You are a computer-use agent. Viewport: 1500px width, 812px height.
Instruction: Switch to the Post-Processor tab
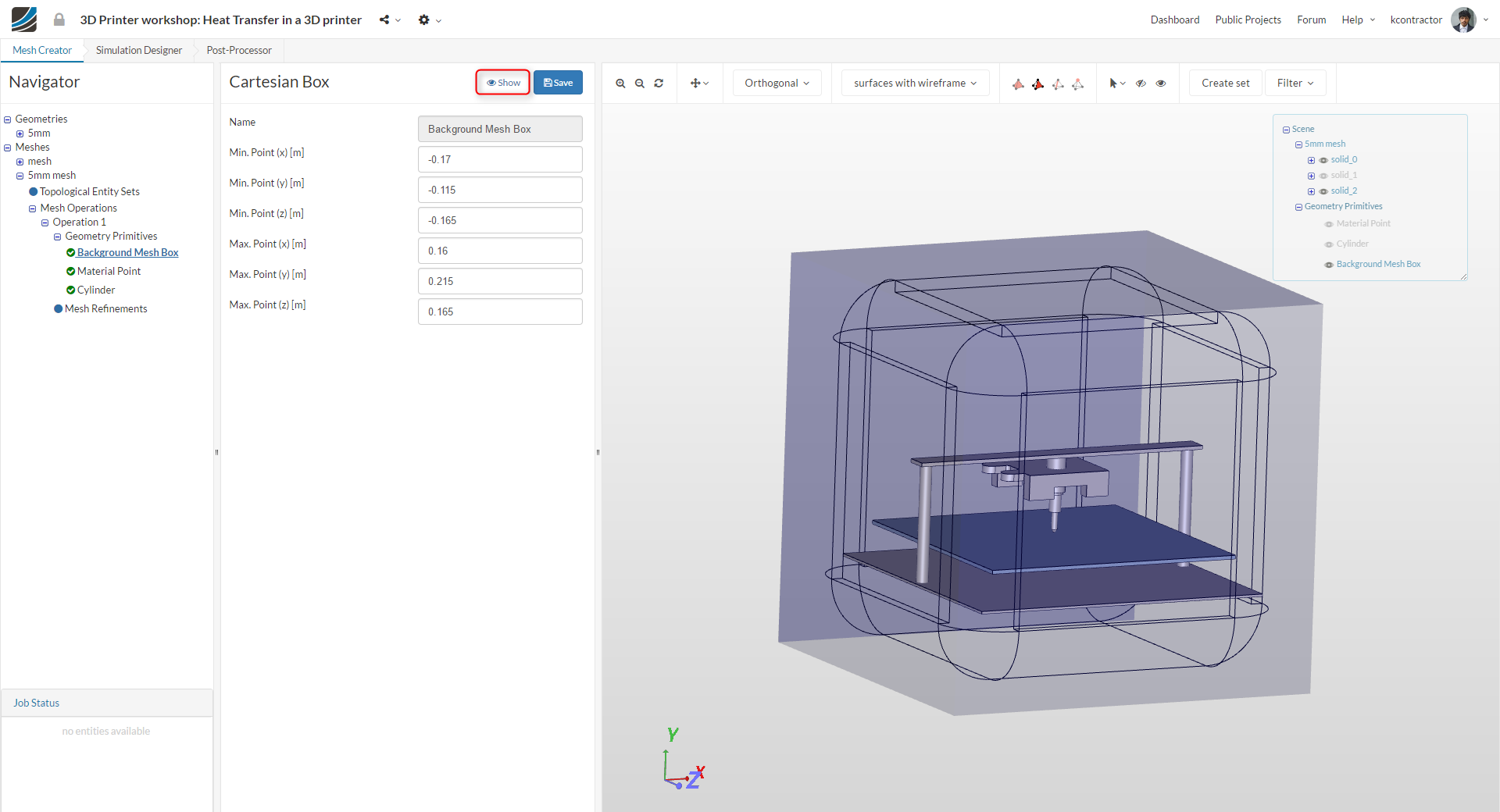click(239, 51)
